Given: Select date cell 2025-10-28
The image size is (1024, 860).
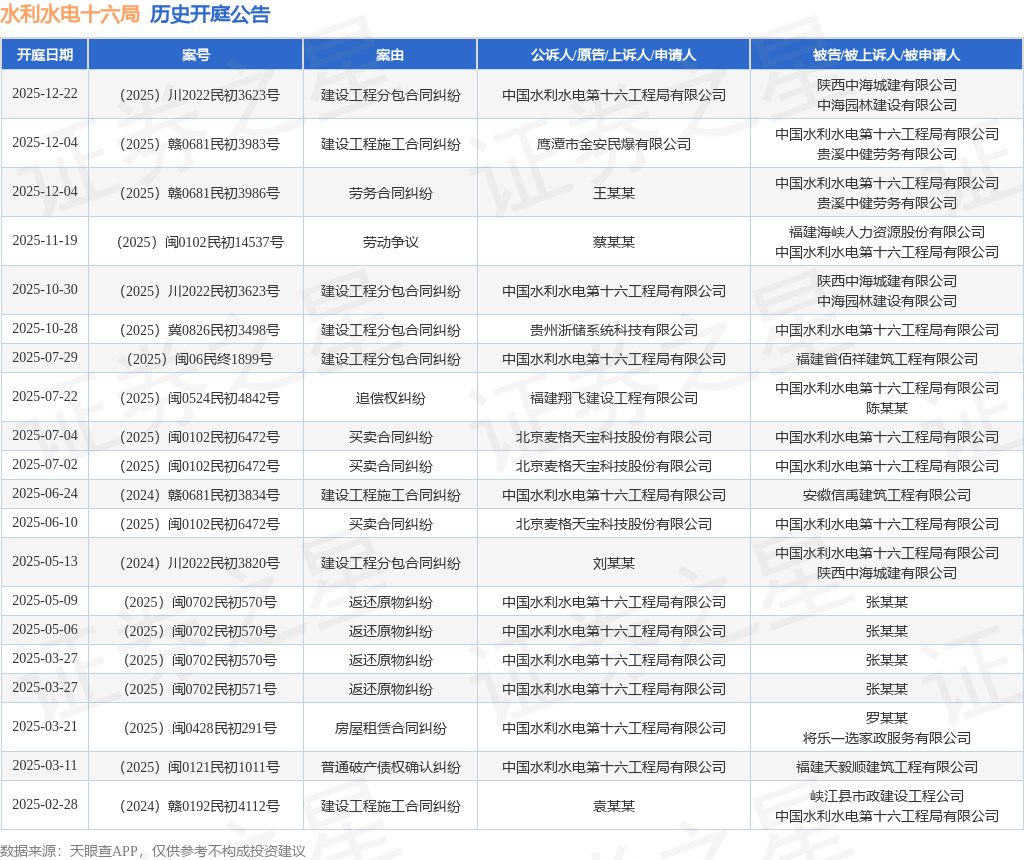Looking at the screenshot, I should point(45,328).
